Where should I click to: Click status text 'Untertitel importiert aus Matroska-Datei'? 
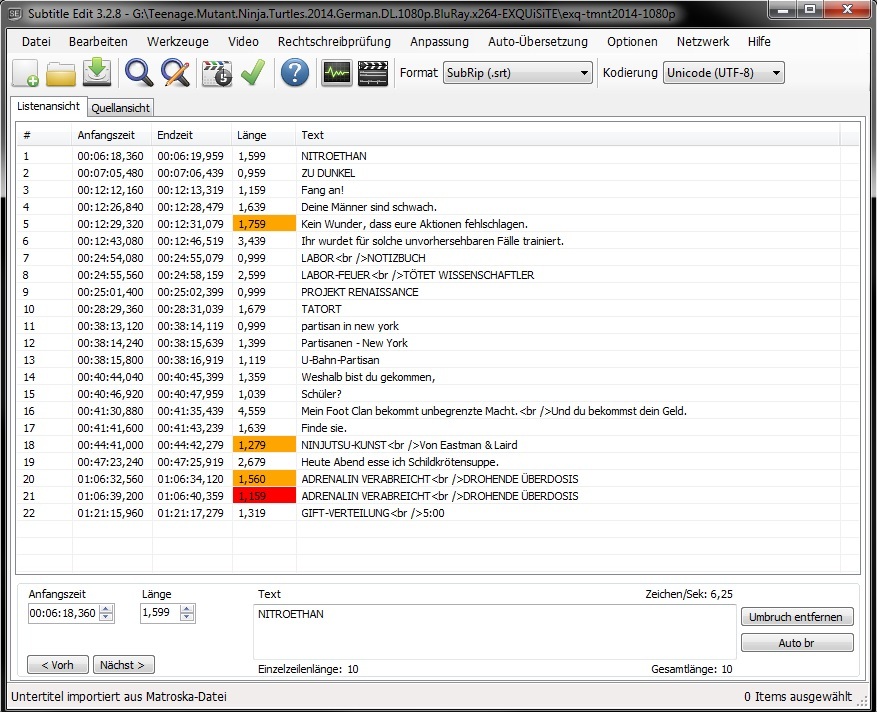[119, 696]
